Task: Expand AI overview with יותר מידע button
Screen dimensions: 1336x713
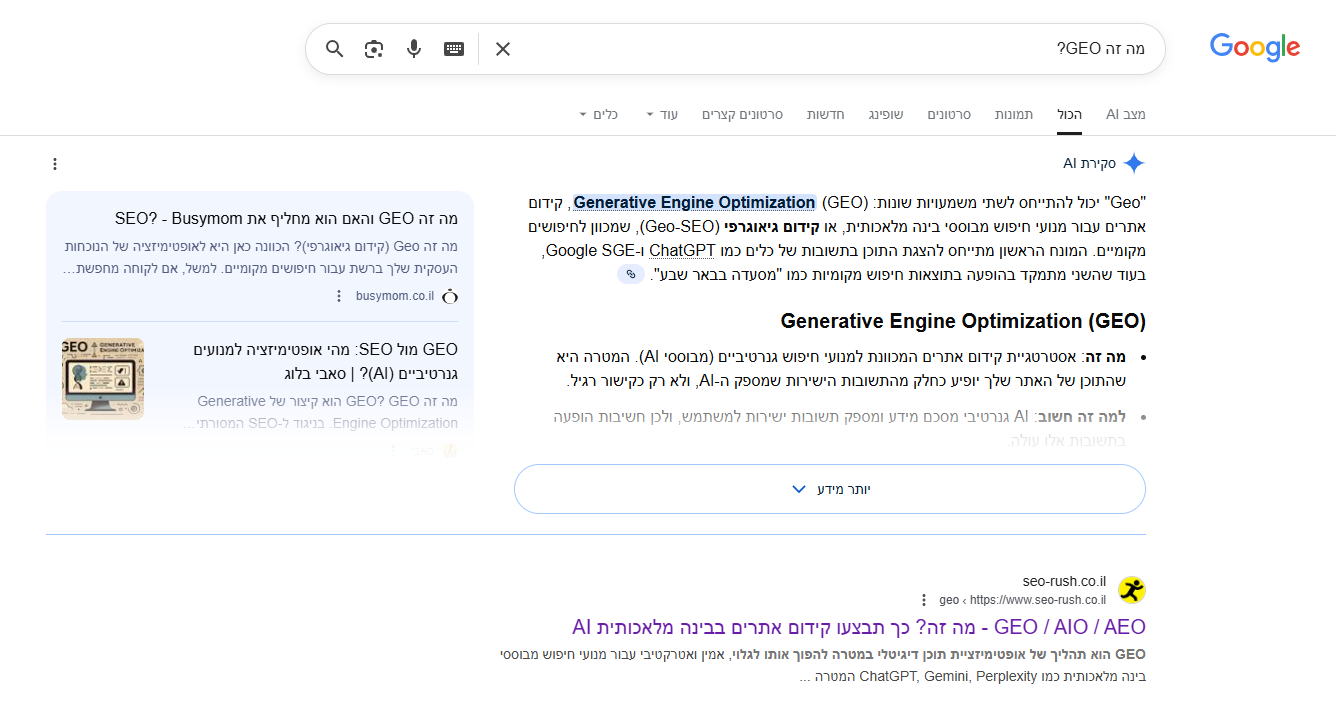Action: [x=829, y=489]
